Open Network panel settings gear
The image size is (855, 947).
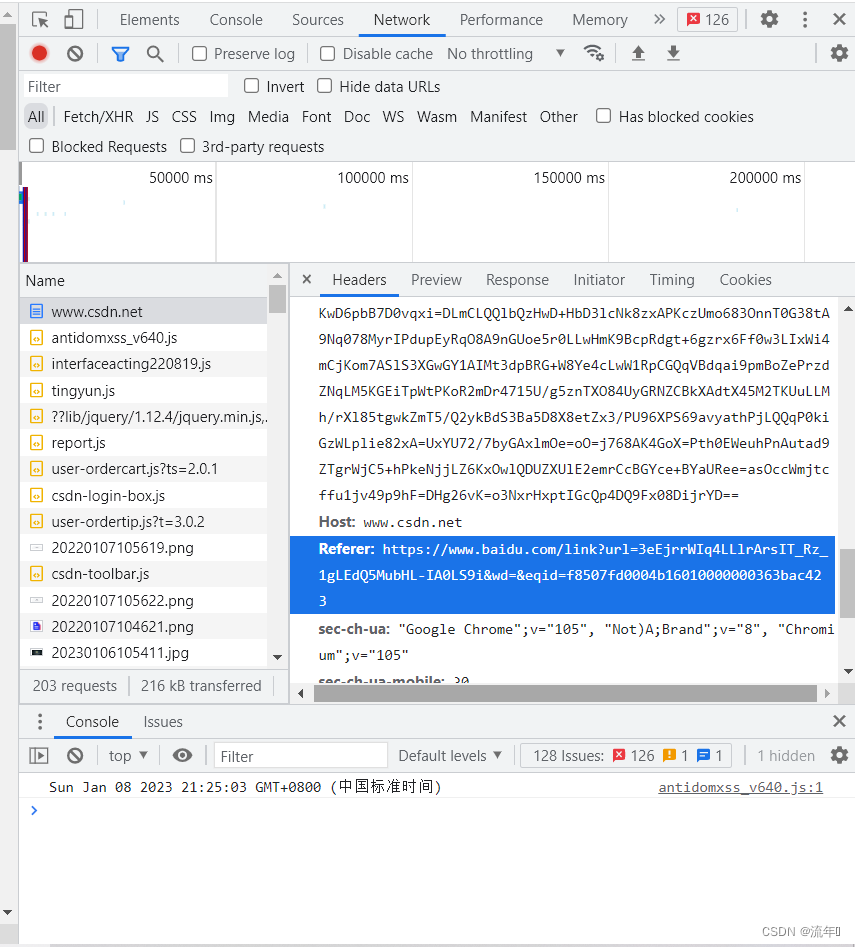click(839, 54)
